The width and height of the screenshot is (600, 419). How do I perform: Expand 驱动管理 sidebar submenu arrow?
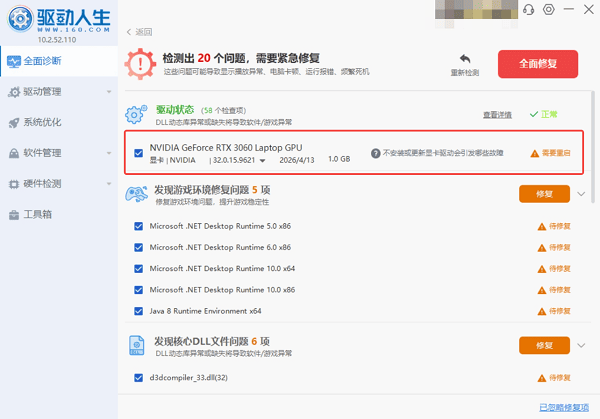click(x=109, y=92)
